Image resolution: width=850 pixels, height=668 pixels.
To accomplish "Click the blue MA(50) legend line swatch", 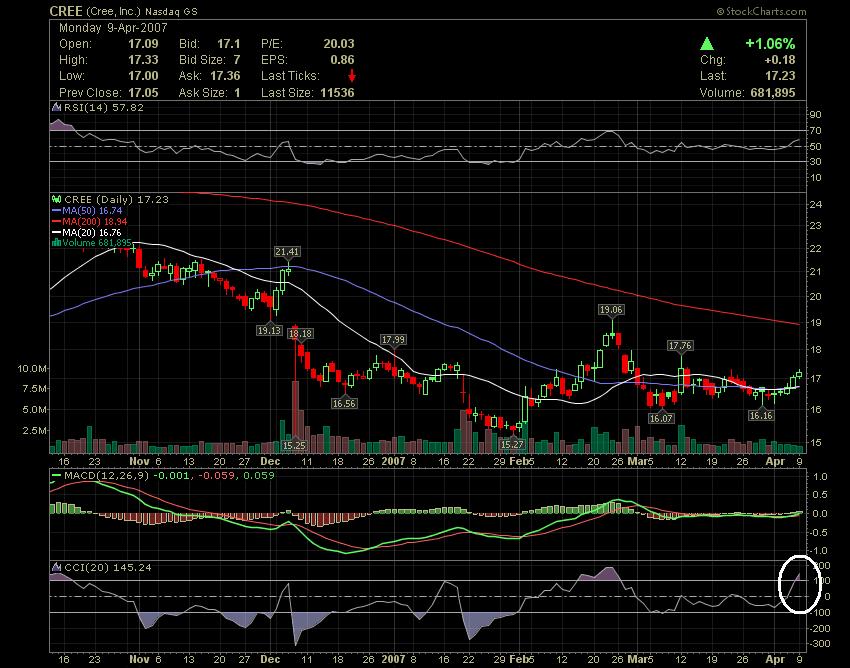I will [56, 210].
